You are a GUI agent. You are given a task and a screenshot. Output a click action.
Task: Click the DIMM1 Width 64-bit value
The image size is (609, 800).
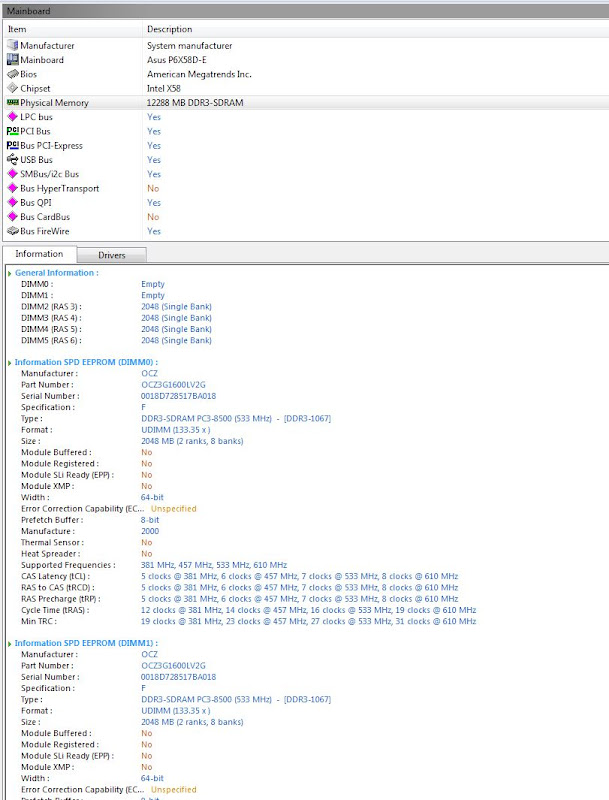pos(152,779)
